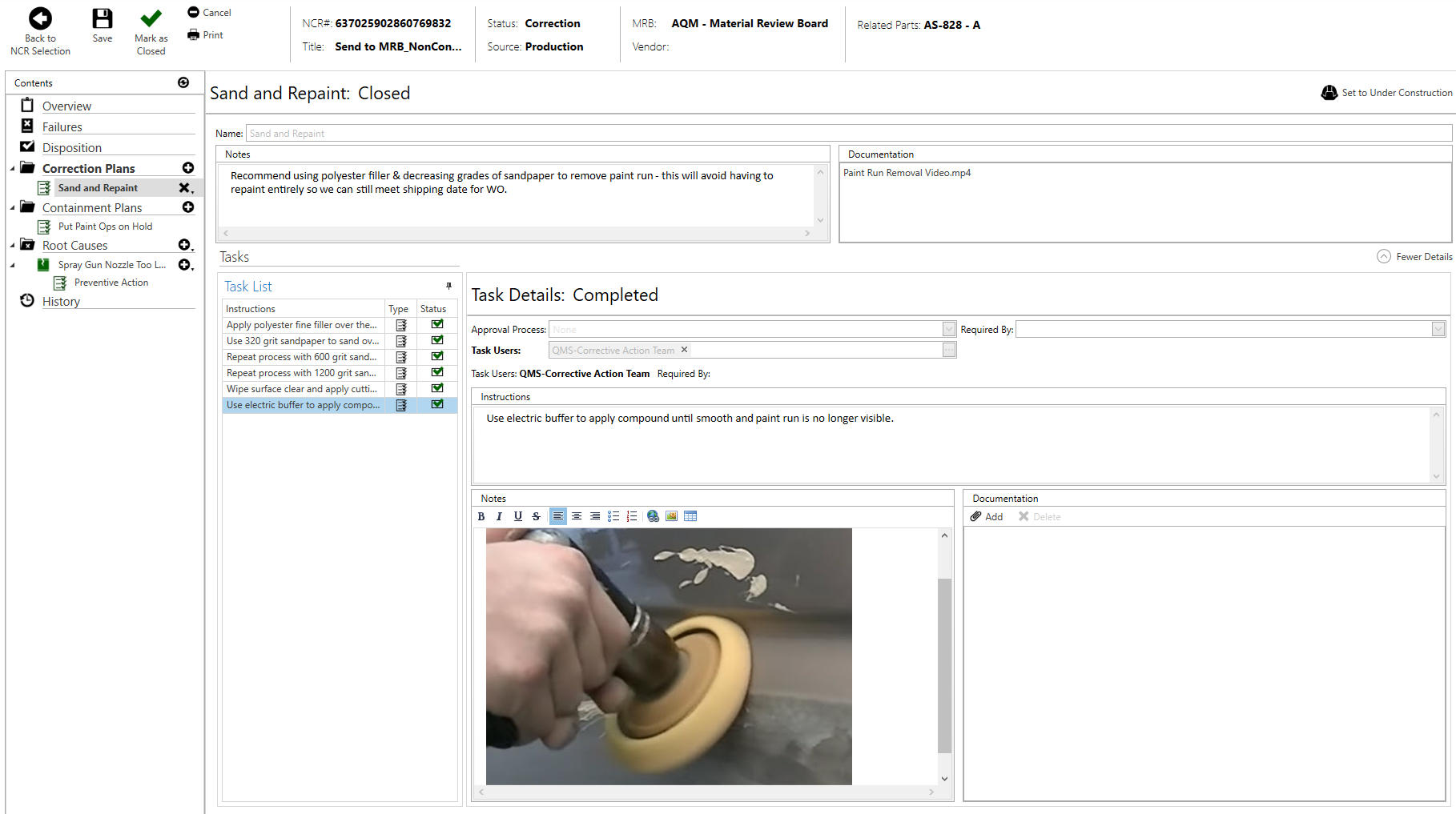Add a document to task Documentation
This screenshot has height=814, width=1456.
tap(987, 516)
